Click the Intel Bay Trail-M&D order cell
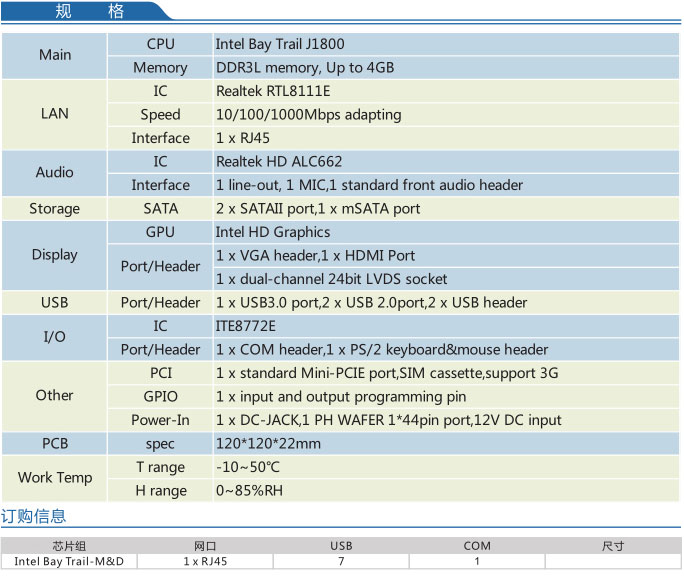The height and width of the screenshot is (576, 684). coord(69,561)
